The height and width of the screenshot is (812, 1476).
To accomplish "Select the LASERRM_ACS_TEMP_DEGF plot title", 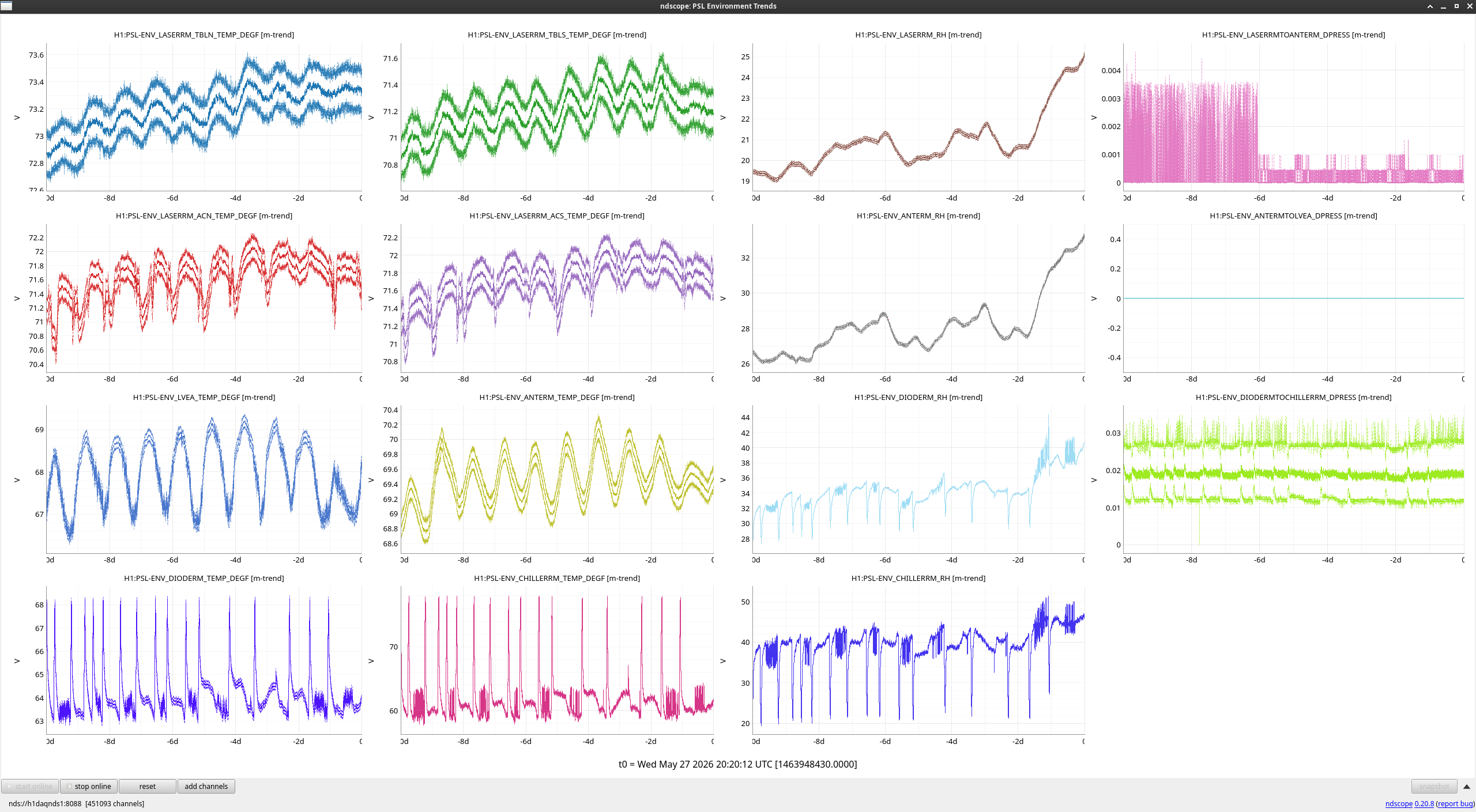I will pos(557,216).
